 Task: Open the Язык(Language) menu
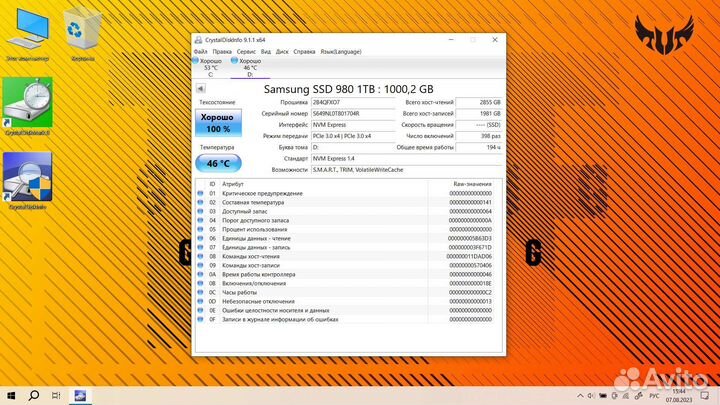click(341, 51)
